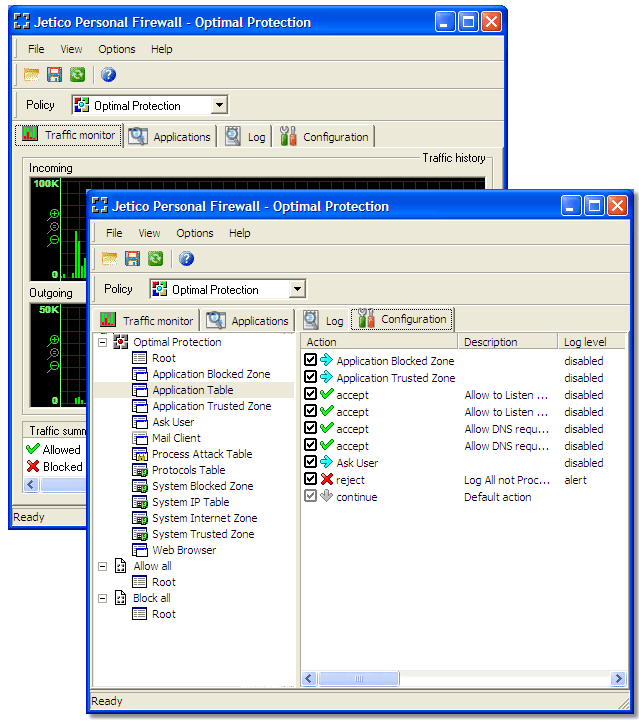Click the red X reject rule icon

tap(327, 479)
